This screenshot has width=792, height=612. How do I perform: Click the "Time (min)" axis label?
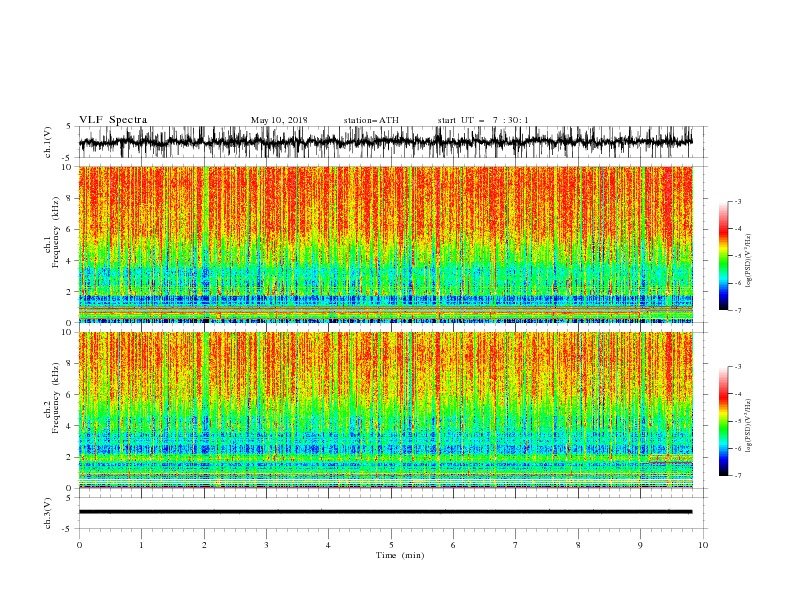tap(400, 555)
